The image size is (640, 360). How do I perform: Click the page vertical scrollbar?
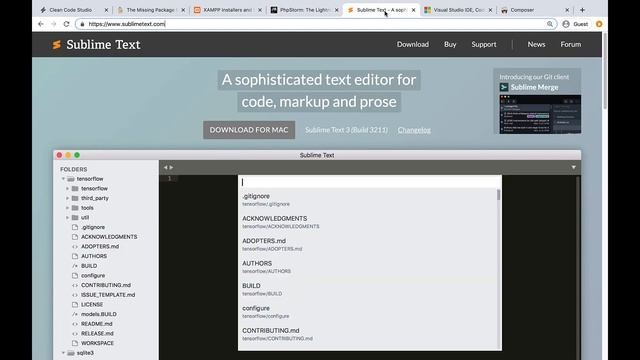(x=604, y=71)
